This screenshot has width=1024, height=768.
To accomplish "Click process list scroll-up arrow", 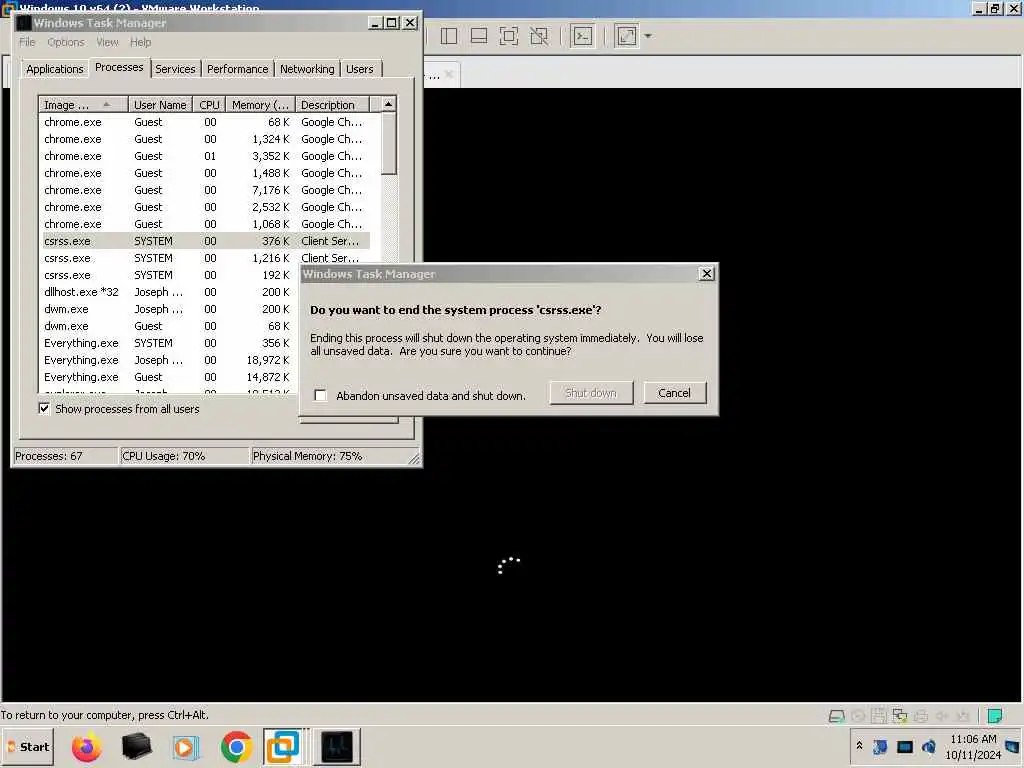I will click(389, 104).
